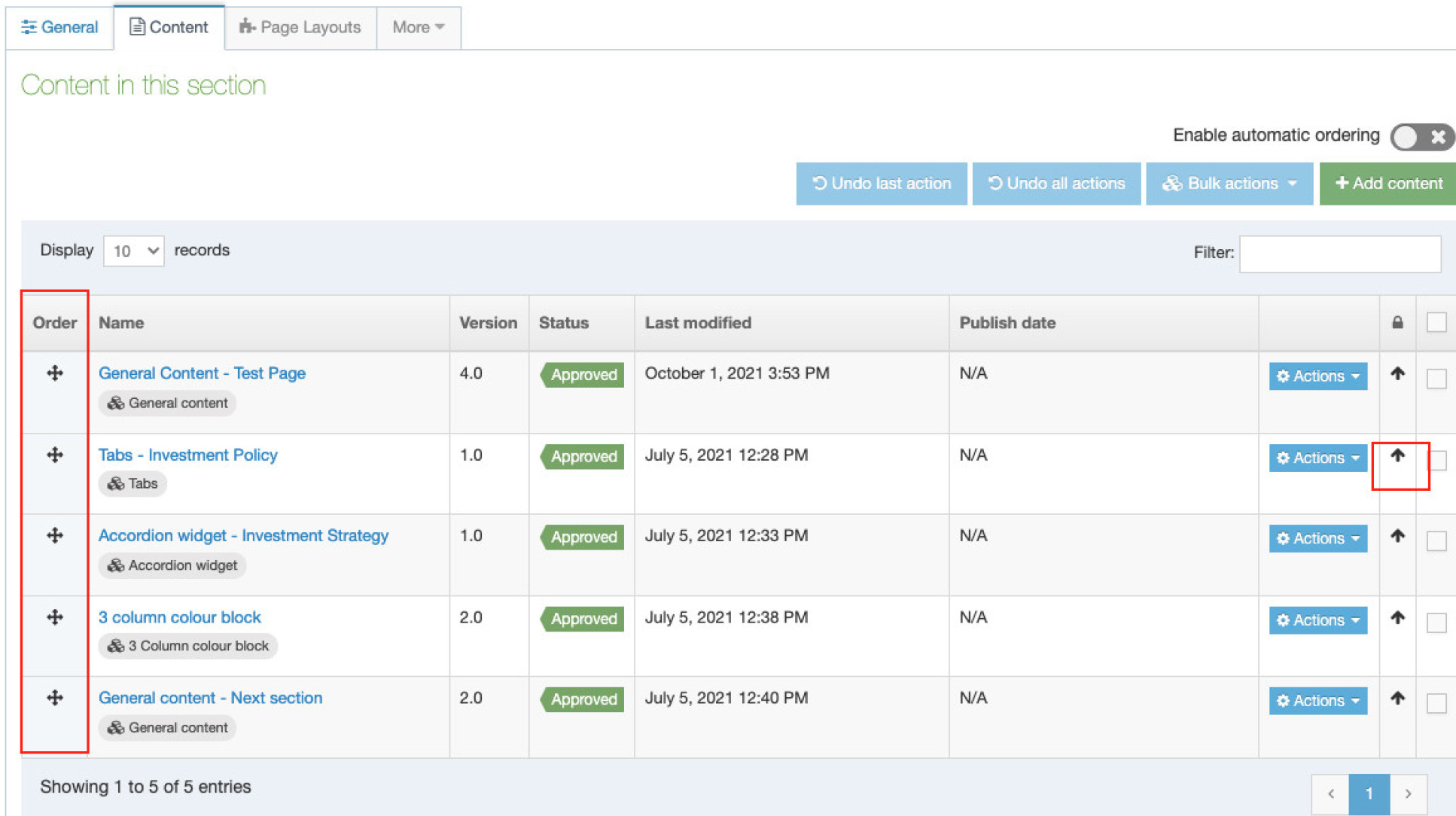
Task: Expand the Bulk actions dropdown menu
Action: tap(1231, 183)
